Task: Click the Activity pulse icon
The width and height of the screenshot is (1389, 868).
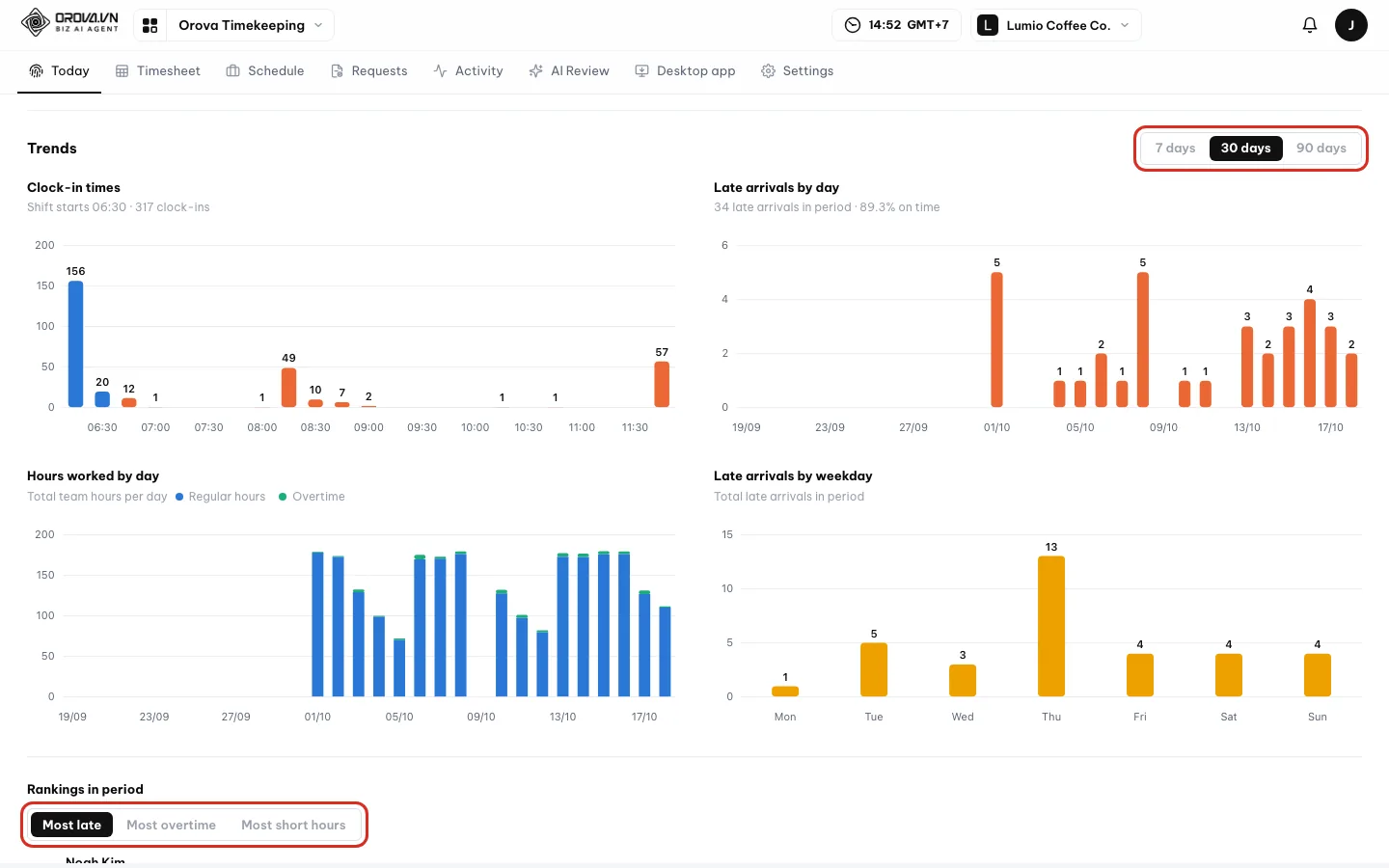Action: (x=440, y=71)
